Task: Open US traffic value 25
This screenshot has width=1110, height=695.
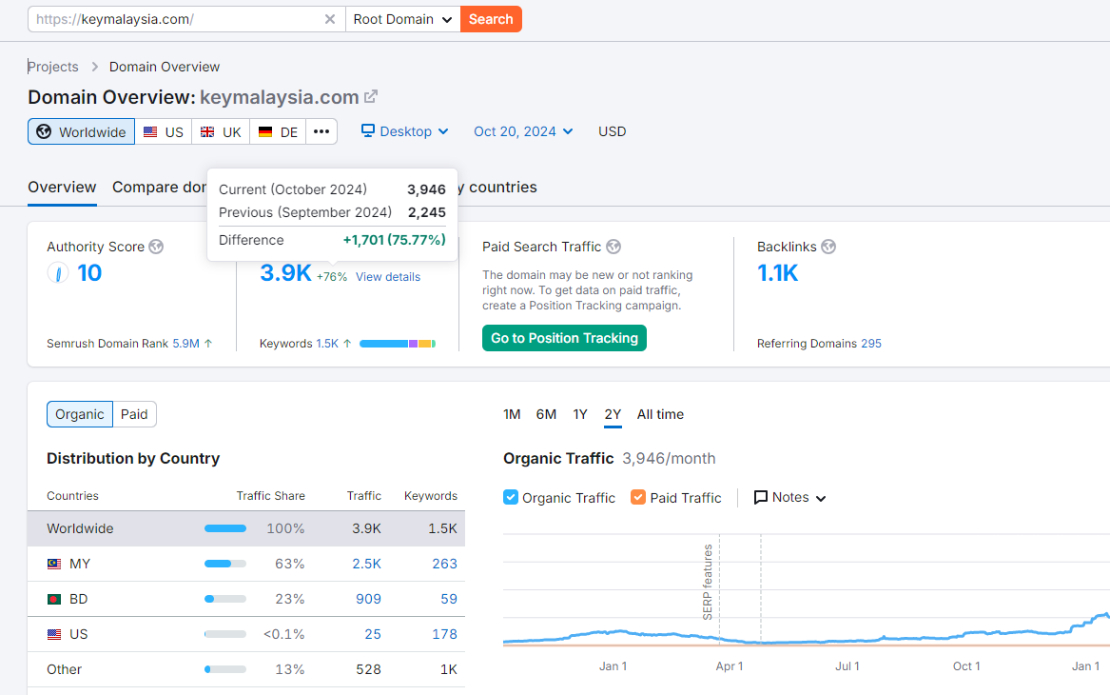Action: click(373, 635)
